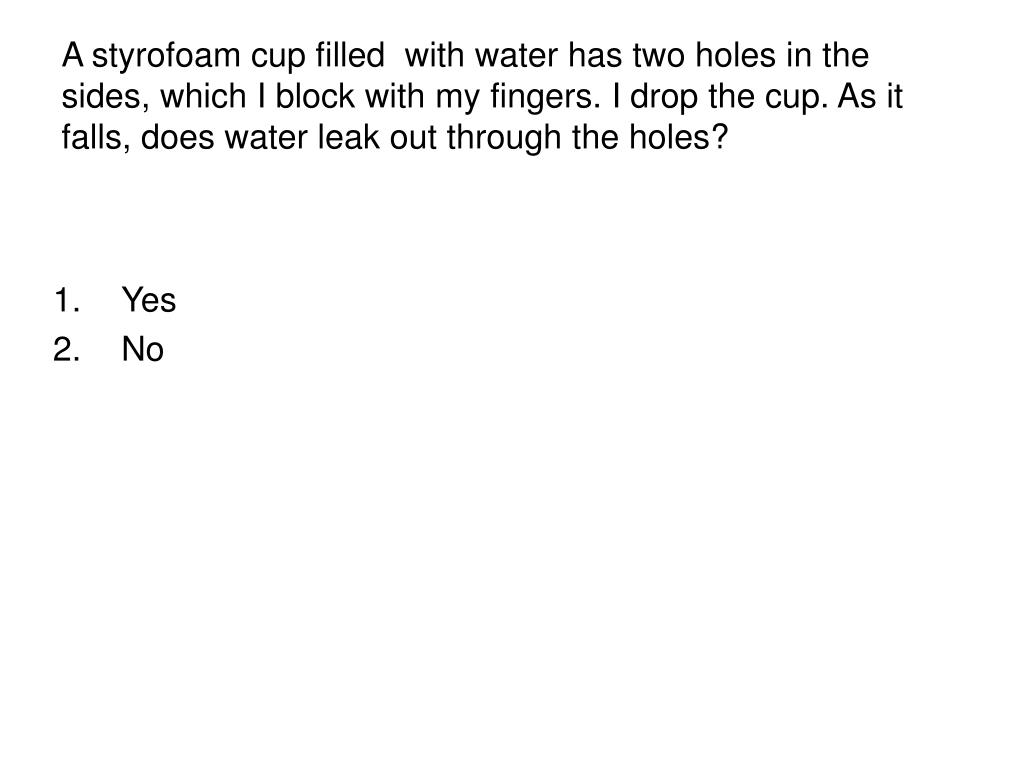This screenshot has width=1024, height=768.
Task: Click the word "holes?" ending the question
Action: point(678,137)
